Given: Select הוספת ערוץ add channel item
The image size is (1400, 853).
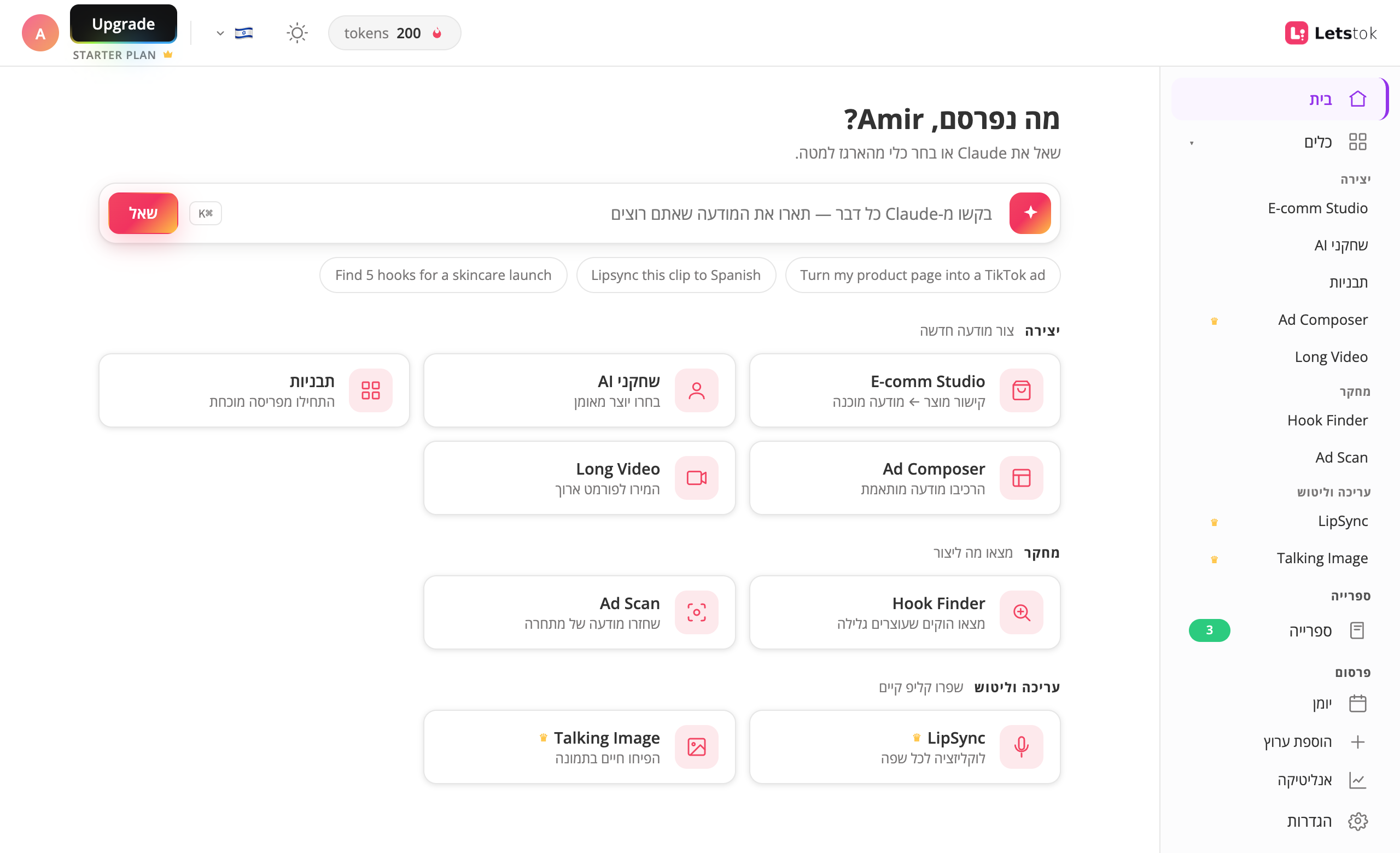Looking at the screenshot, I should coord(1279,741).
